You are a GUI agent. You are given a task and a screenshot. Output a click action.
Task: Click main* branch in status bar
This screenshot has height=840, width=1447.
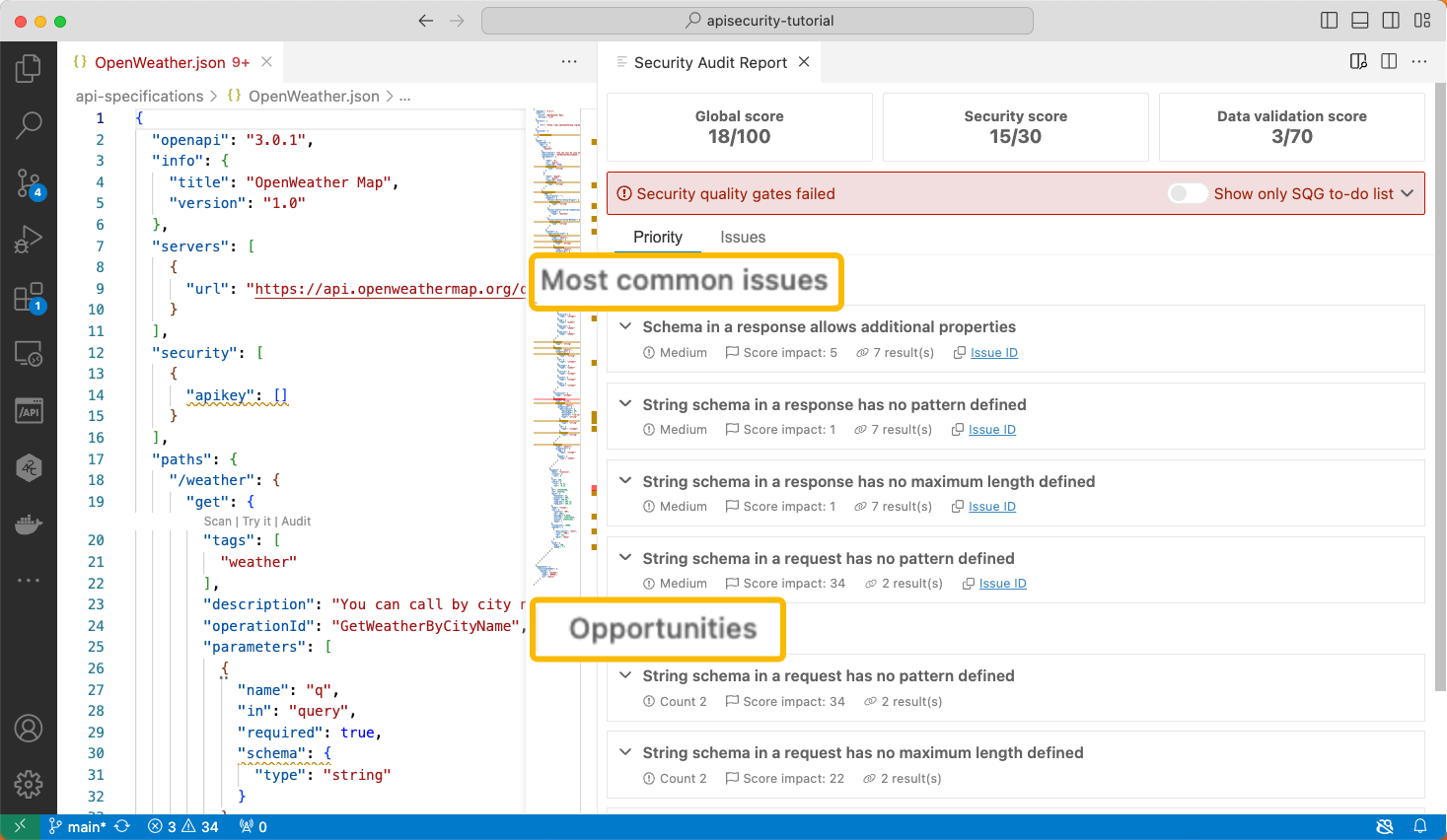click(77, 827)
